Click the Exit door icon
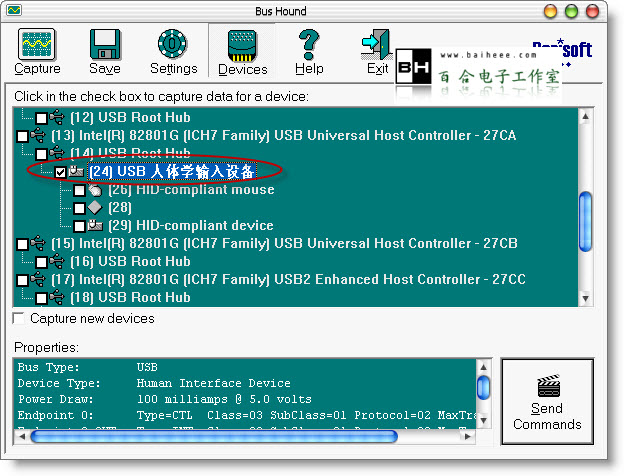This screenshot has height=476, width=624. point(376,44)
